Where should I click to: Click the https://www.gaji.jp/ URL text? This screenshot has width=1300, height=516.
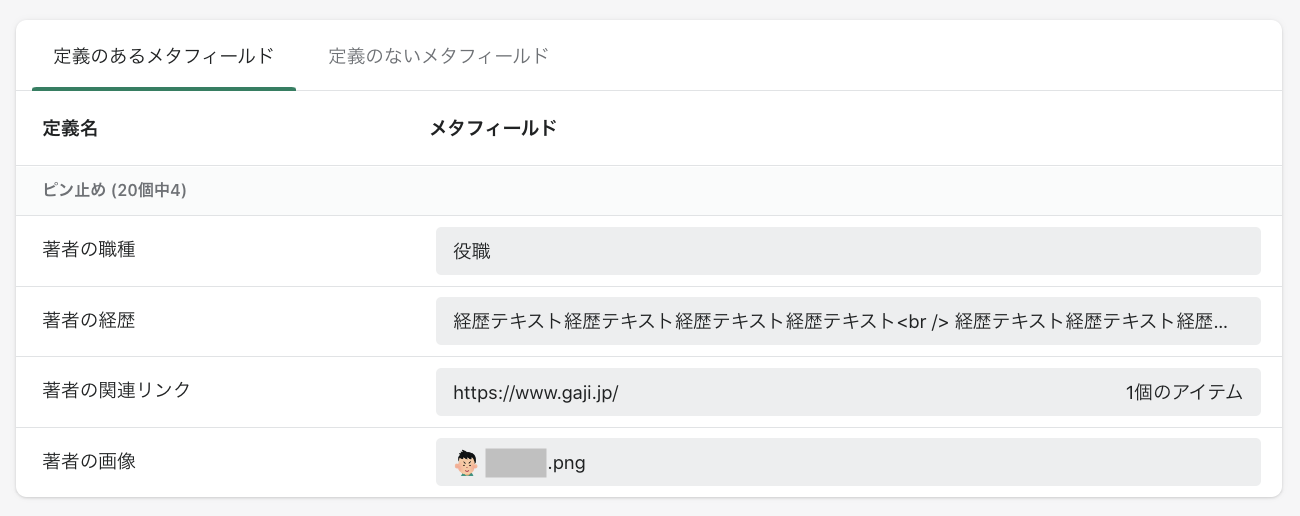(536, 393)
